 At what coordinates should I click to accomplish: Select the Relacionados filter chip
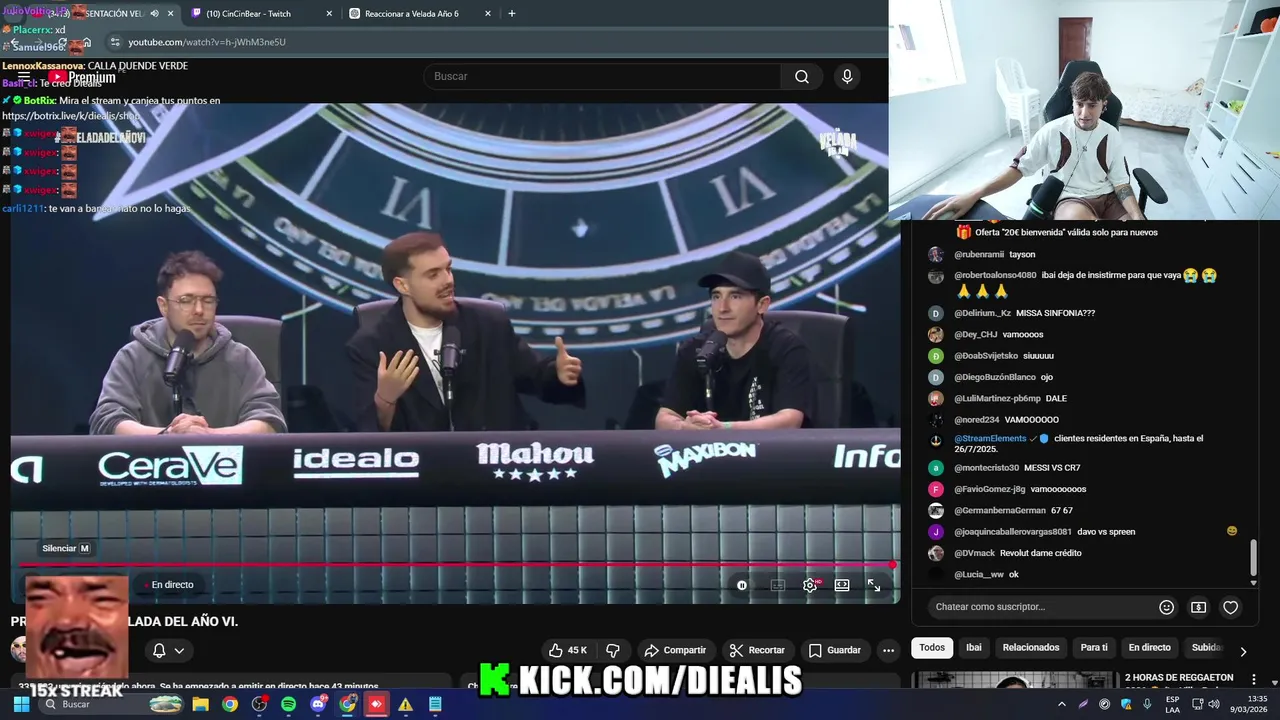pyautogui.click(x=1031, y=647)
